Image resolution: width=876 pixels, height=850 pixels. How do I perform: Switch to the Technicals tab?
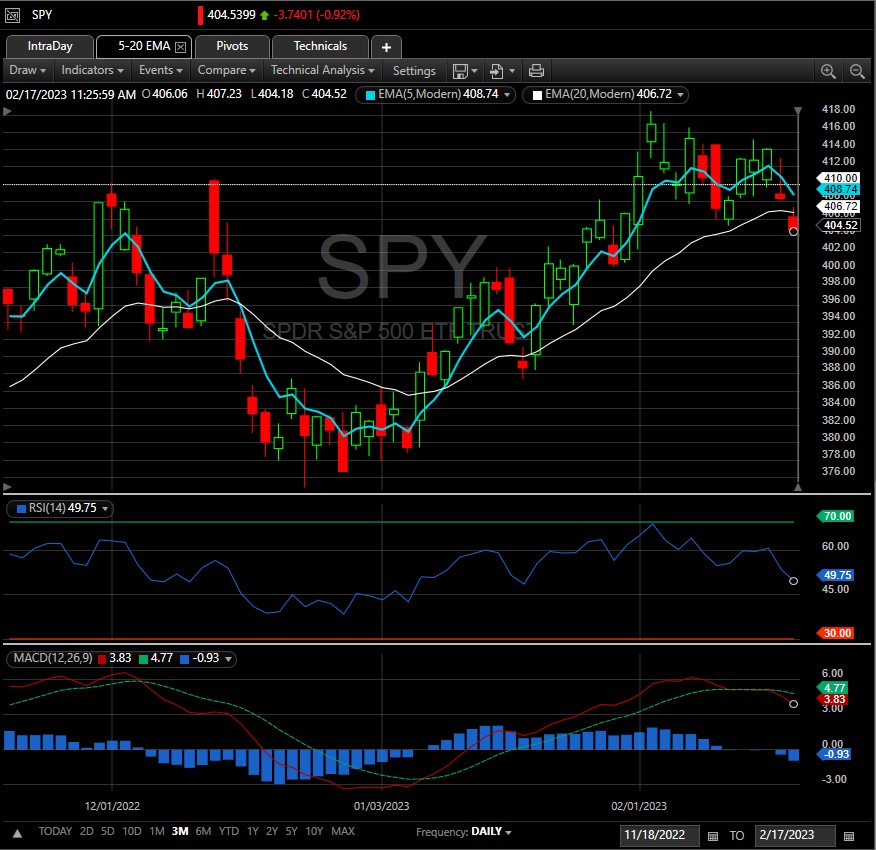pyautogui.click(x=320, y=46)
